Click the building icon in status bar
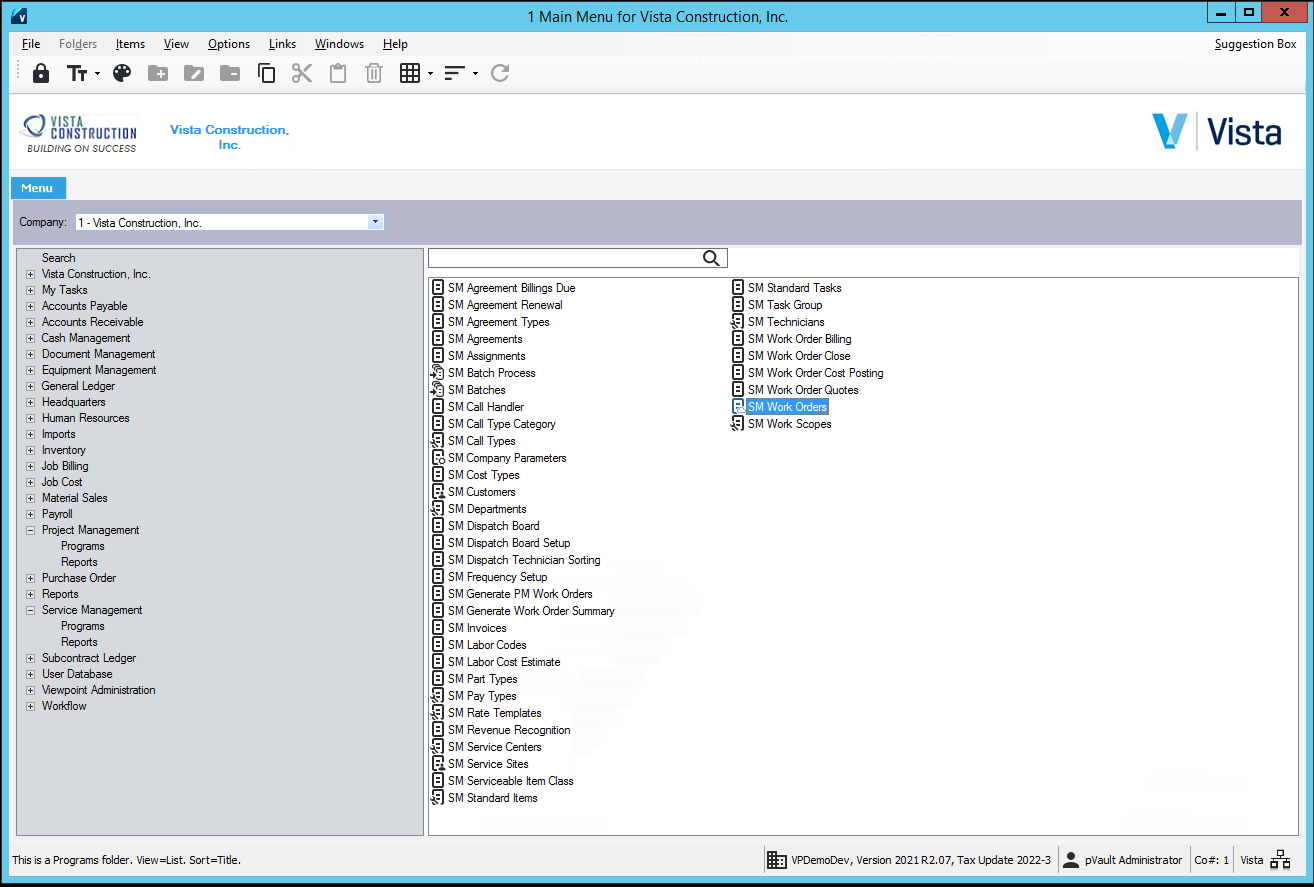This screenshot has height=887, width=1314. click(777, 860)
